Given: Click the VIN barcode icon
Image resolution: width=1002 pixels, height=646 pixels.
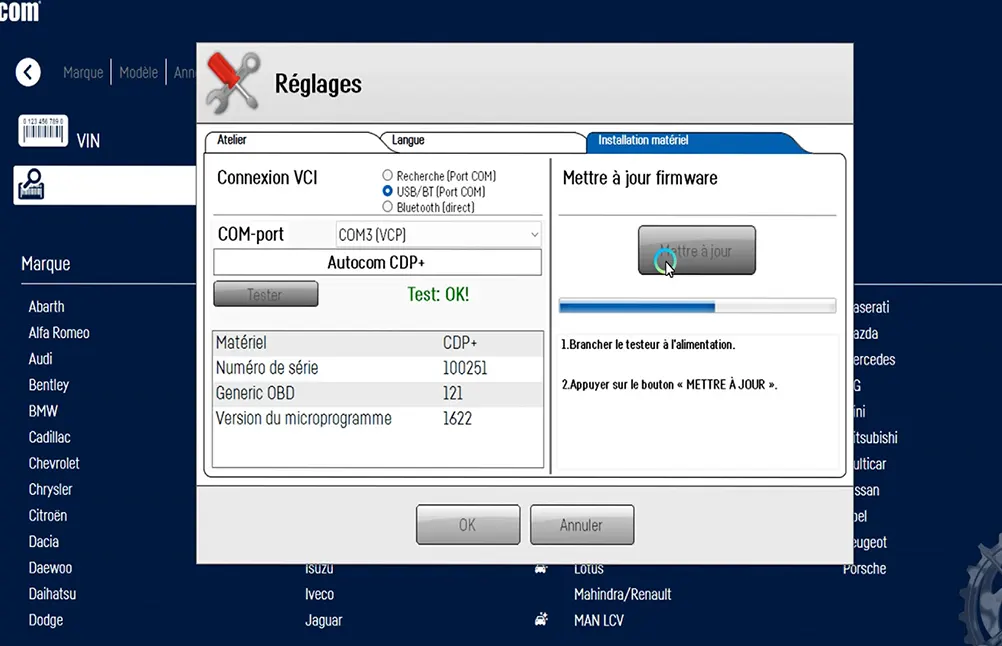Looking at the screenshot, I should [42, 130].
